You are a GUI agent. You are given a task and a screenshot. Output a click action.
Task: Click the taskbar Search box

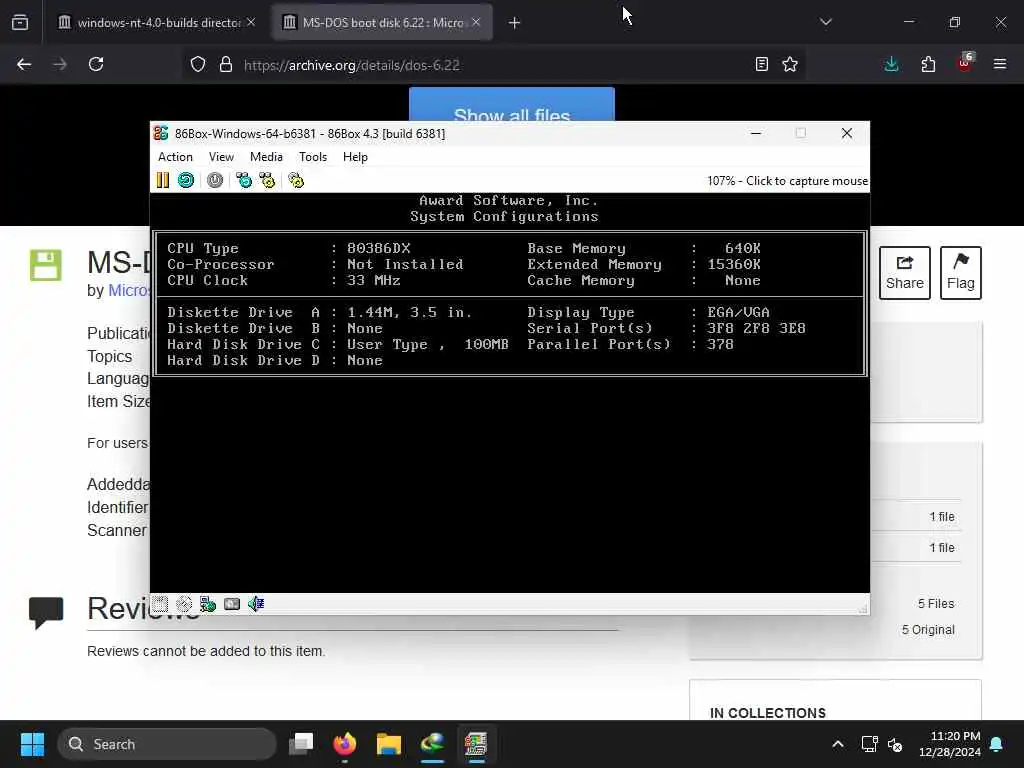(x=167, y=744)
